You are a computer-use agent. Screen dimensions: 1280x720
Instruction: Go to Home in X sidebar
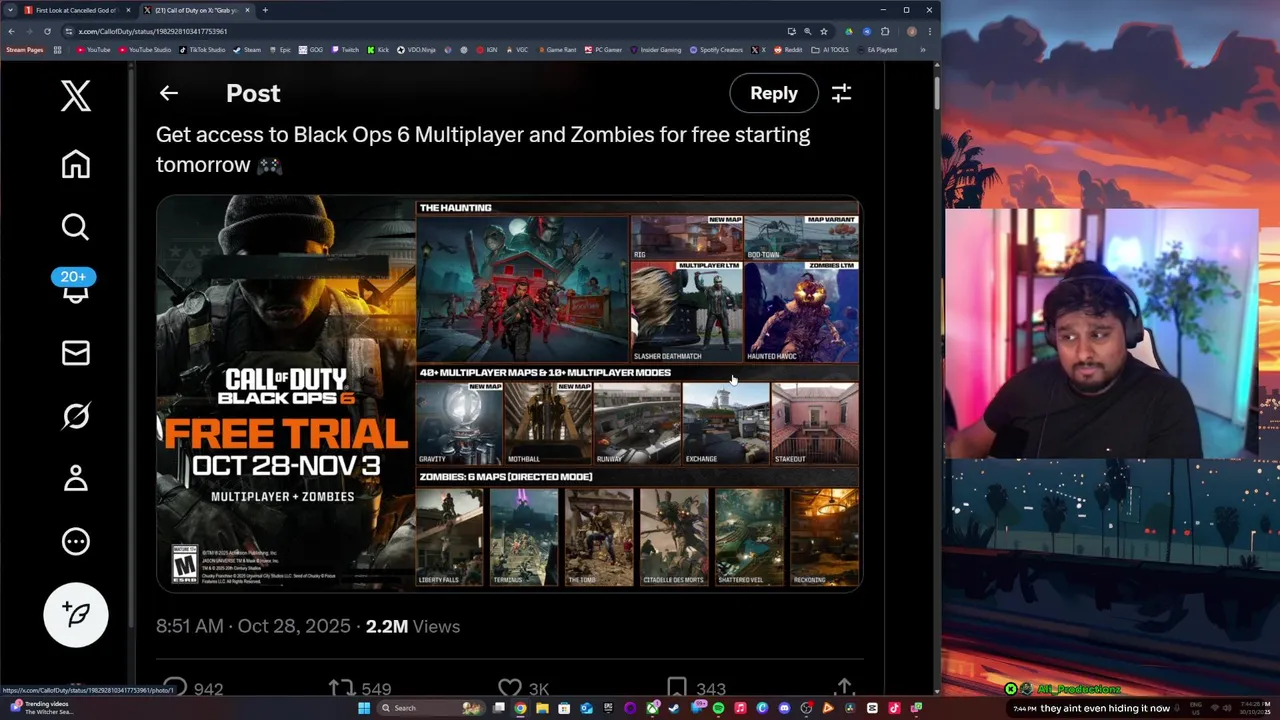click(x=76, y=164)
